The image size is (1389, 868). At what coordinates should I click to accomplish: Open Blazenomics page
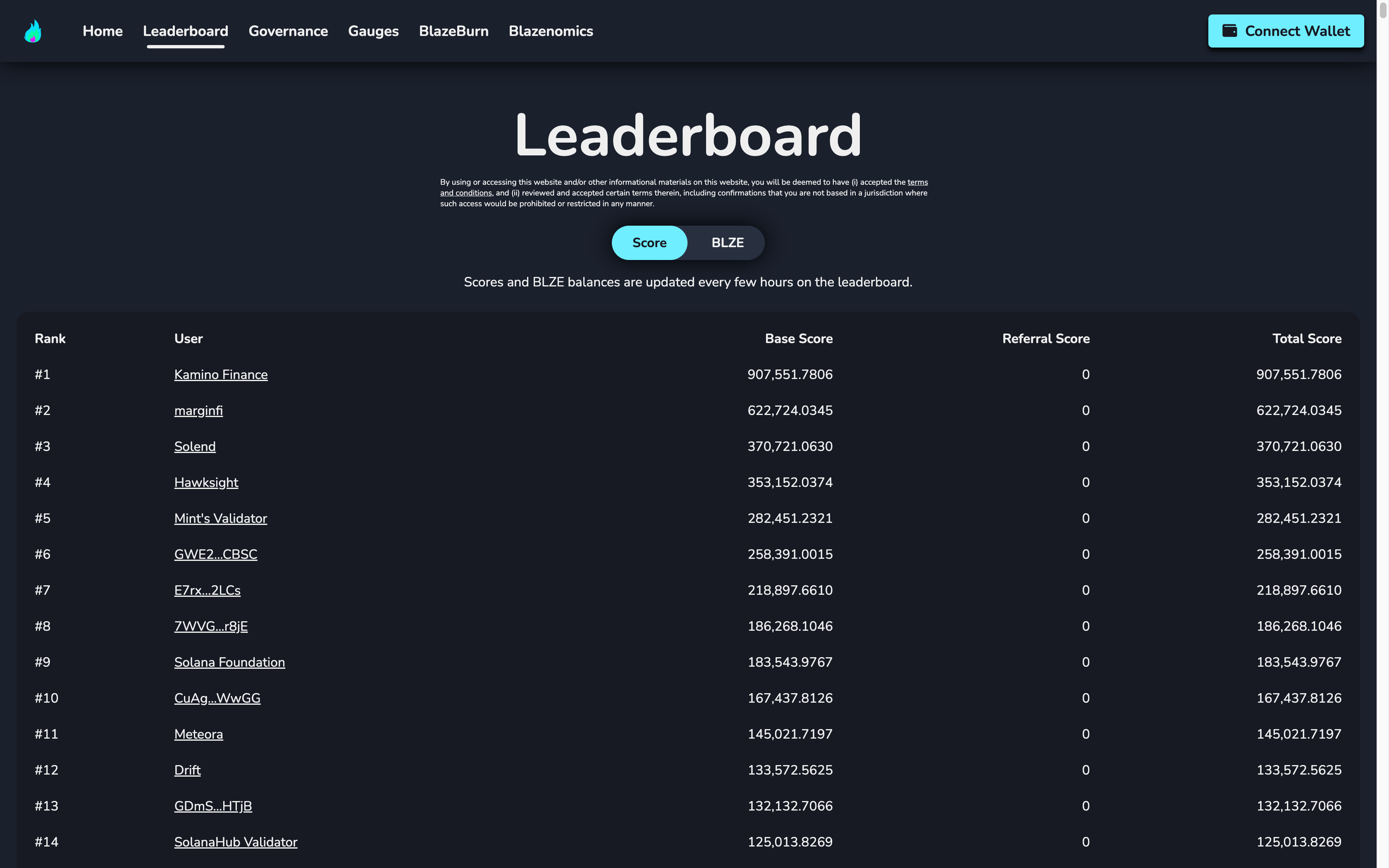point(551,31)
